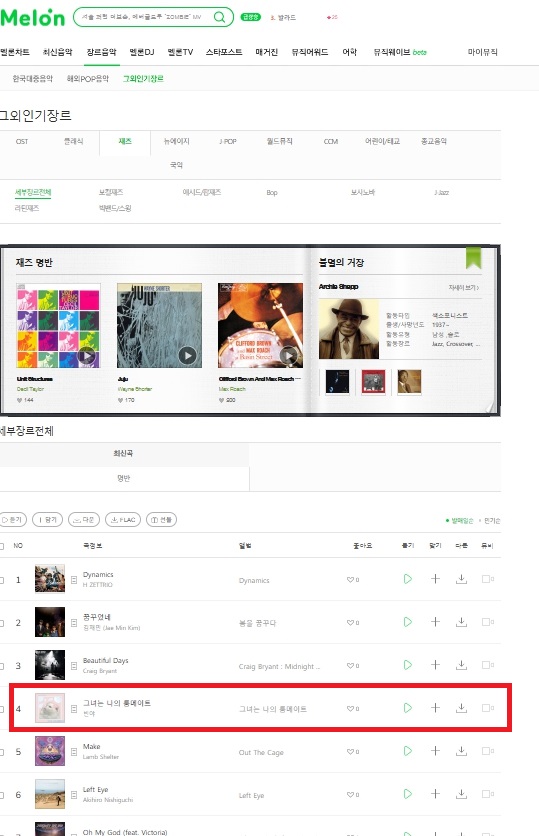Screen dimensions: 539x836
Task: Open song details icon beside Left Eye title
Action: tap(74, 794)
